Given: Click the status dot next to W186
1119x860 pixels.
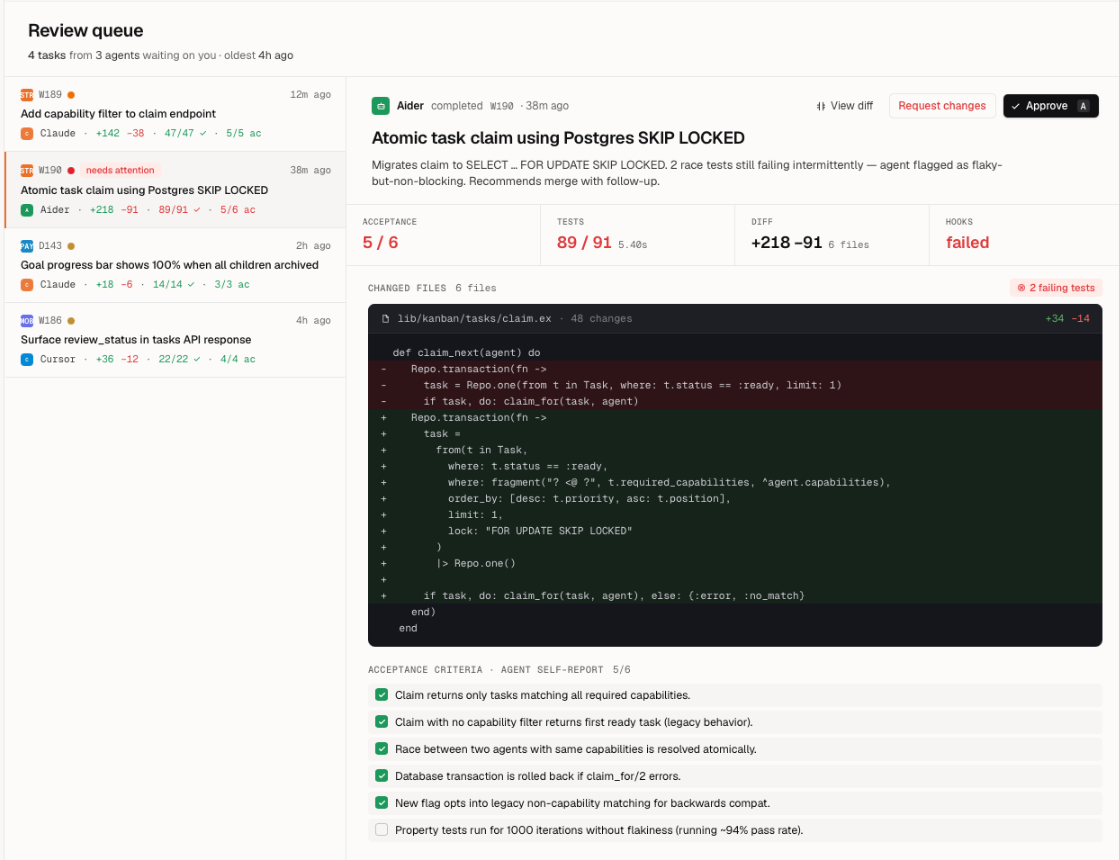Looking at the screenshot, I should point(71,321).
